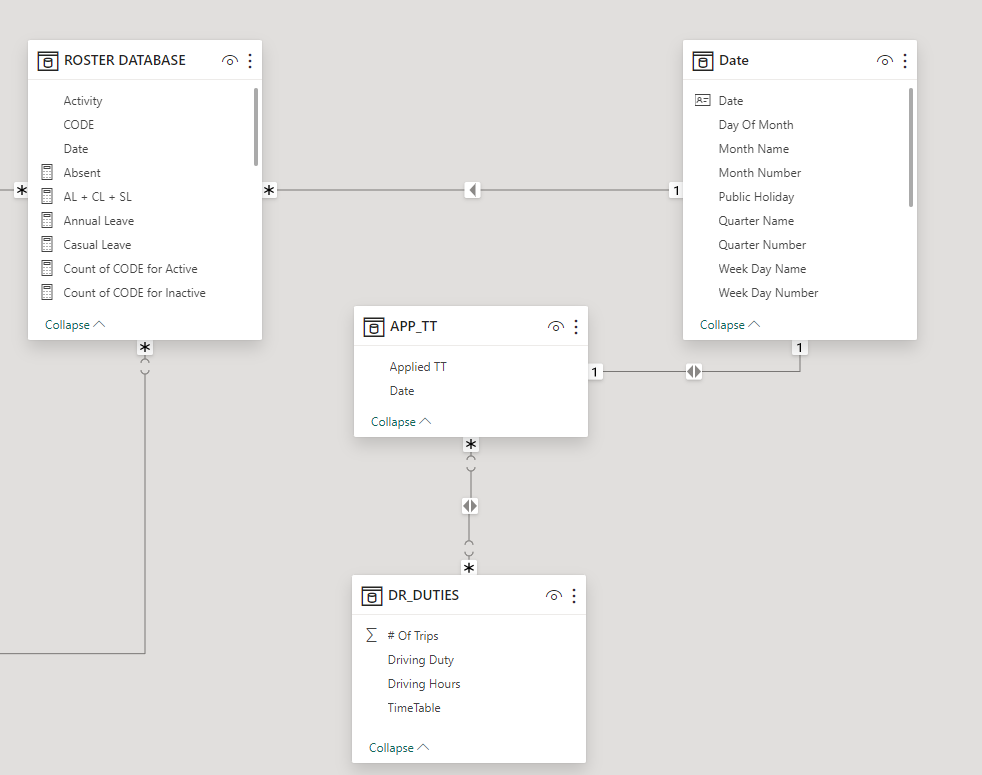This screenshot has width=982, height=775.
Task: Select single-direction filter arrow on Roster-Date relationship
Action: 473,190
